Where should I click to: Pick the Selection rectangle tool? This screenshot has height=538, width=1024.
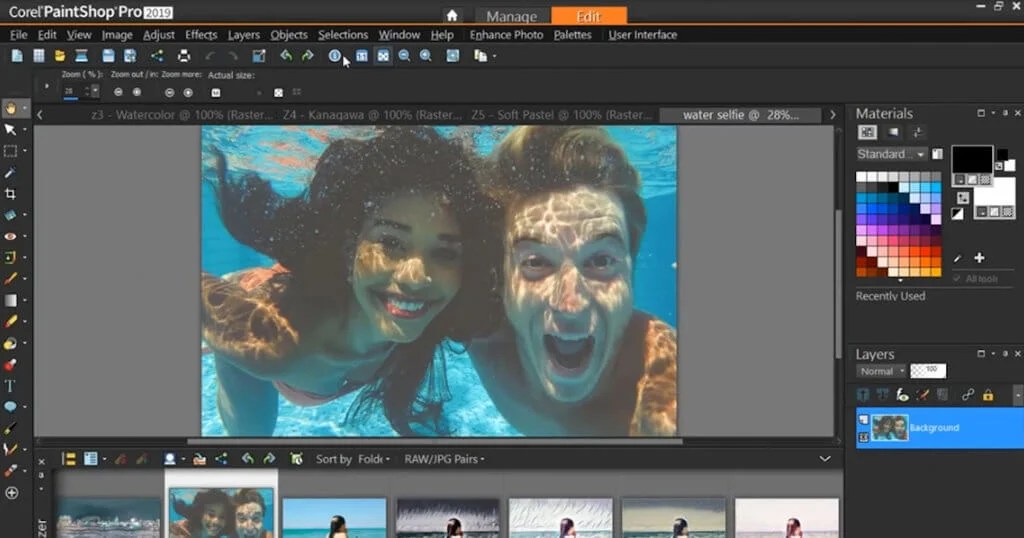(11, 151)
